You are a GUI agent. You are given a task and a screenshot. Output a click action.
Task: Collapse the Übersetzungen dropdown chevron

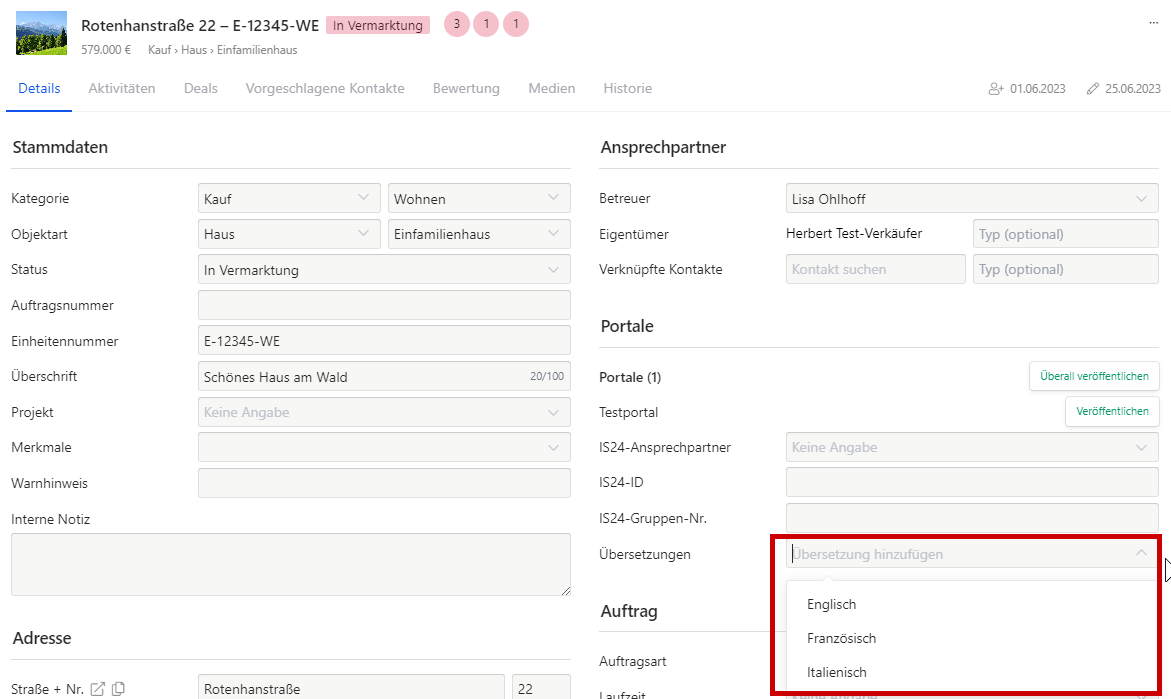click(1141, 553)
